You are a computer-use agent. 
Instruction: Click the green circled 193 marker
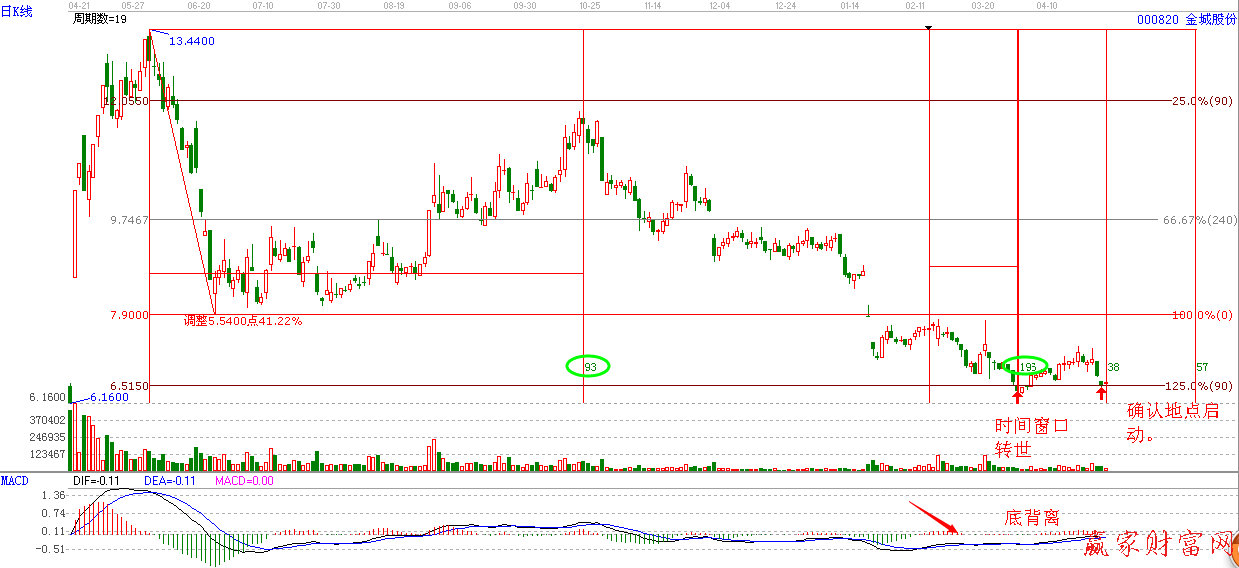1025,367
